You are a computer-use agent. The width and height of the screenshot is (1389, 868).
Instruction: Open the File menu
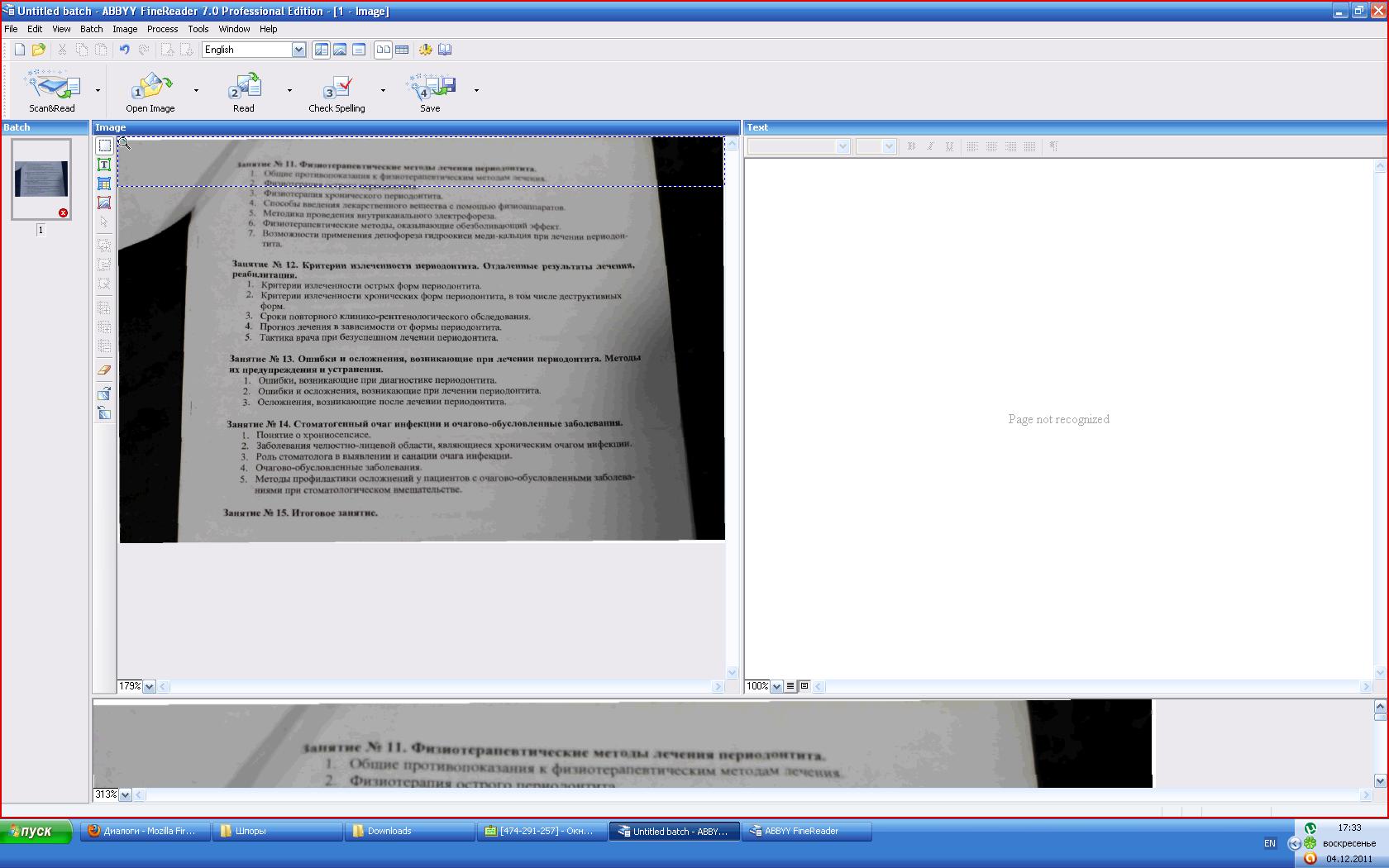(x=11, y=29)
